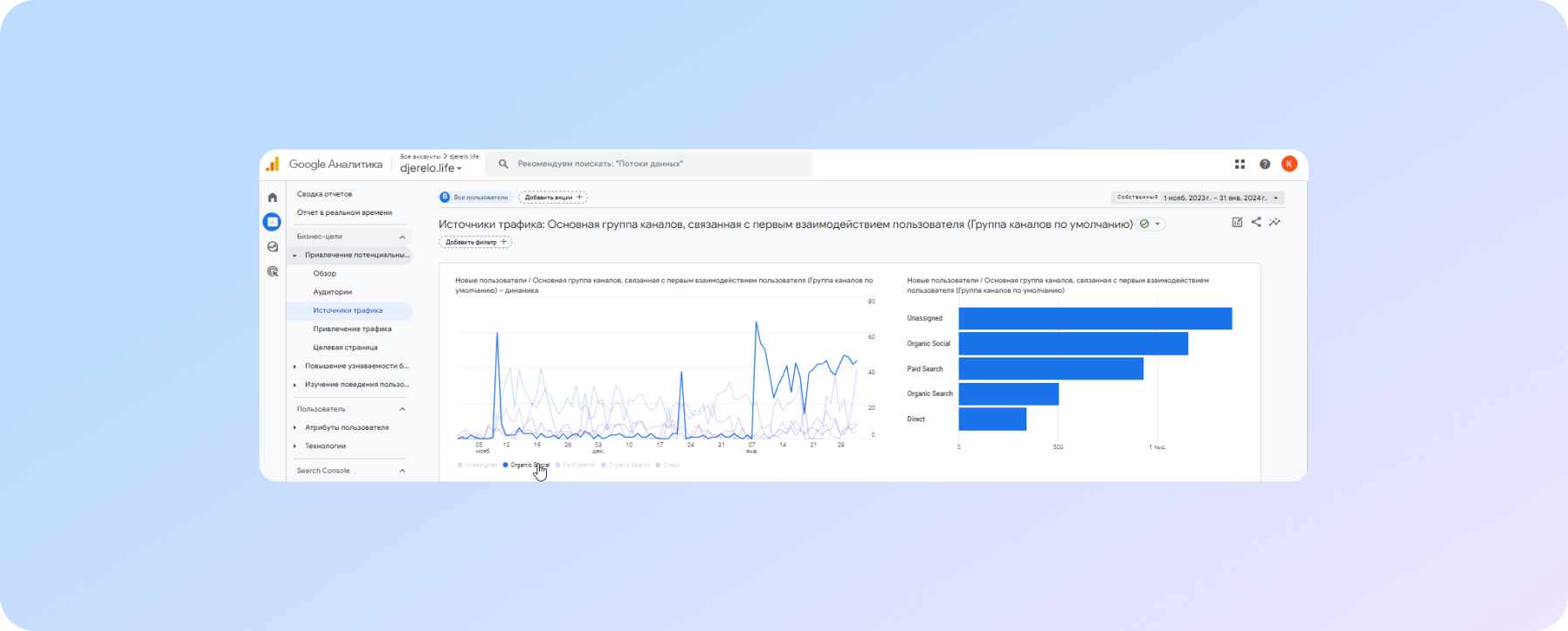Open Отчет в реальном времени
Image resolution: width=1568 pixels, height=631 pixels.
pos(344,212)
